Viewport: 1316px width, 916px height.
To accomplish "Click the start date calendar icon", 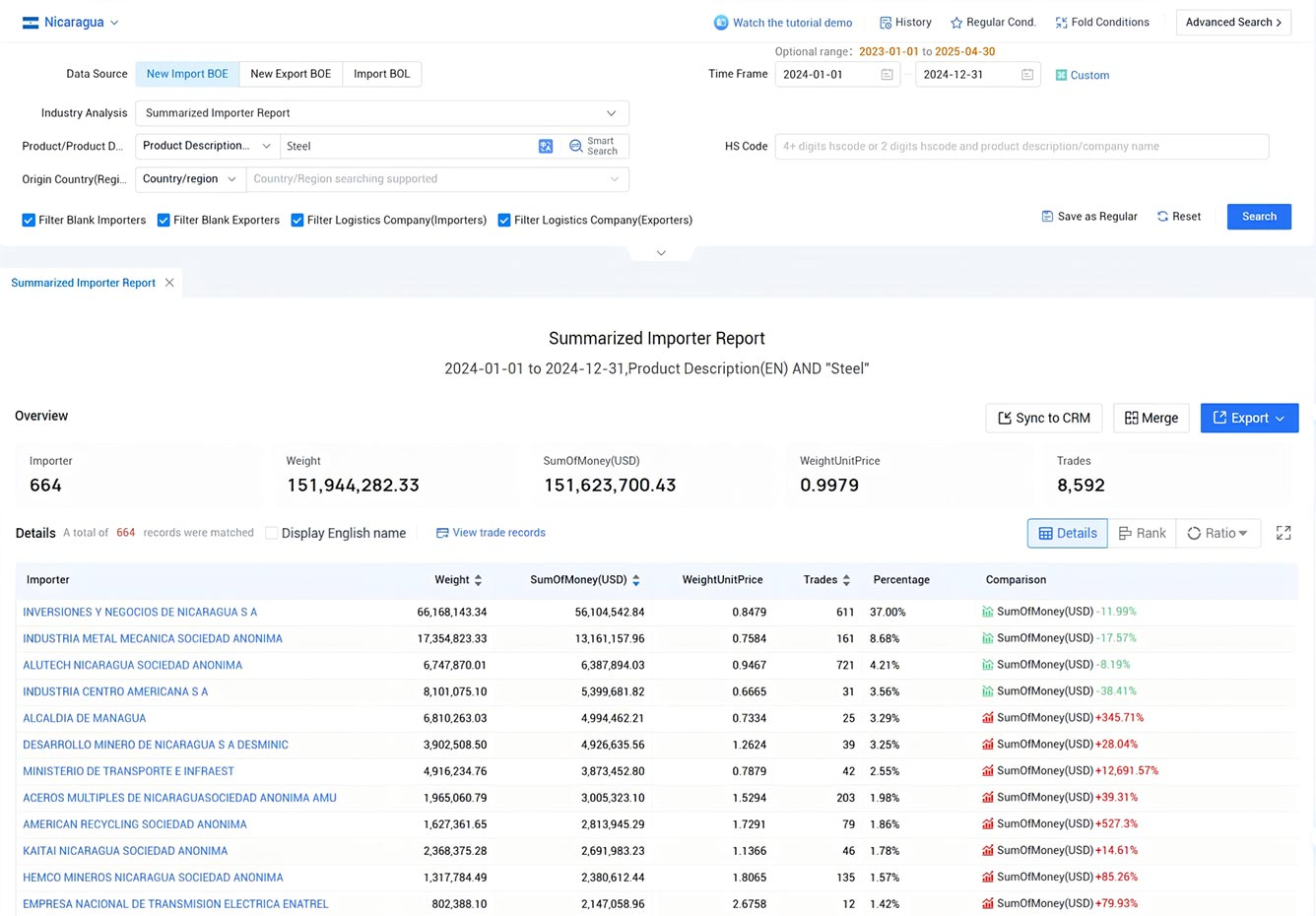I will [x=887, y=75].
